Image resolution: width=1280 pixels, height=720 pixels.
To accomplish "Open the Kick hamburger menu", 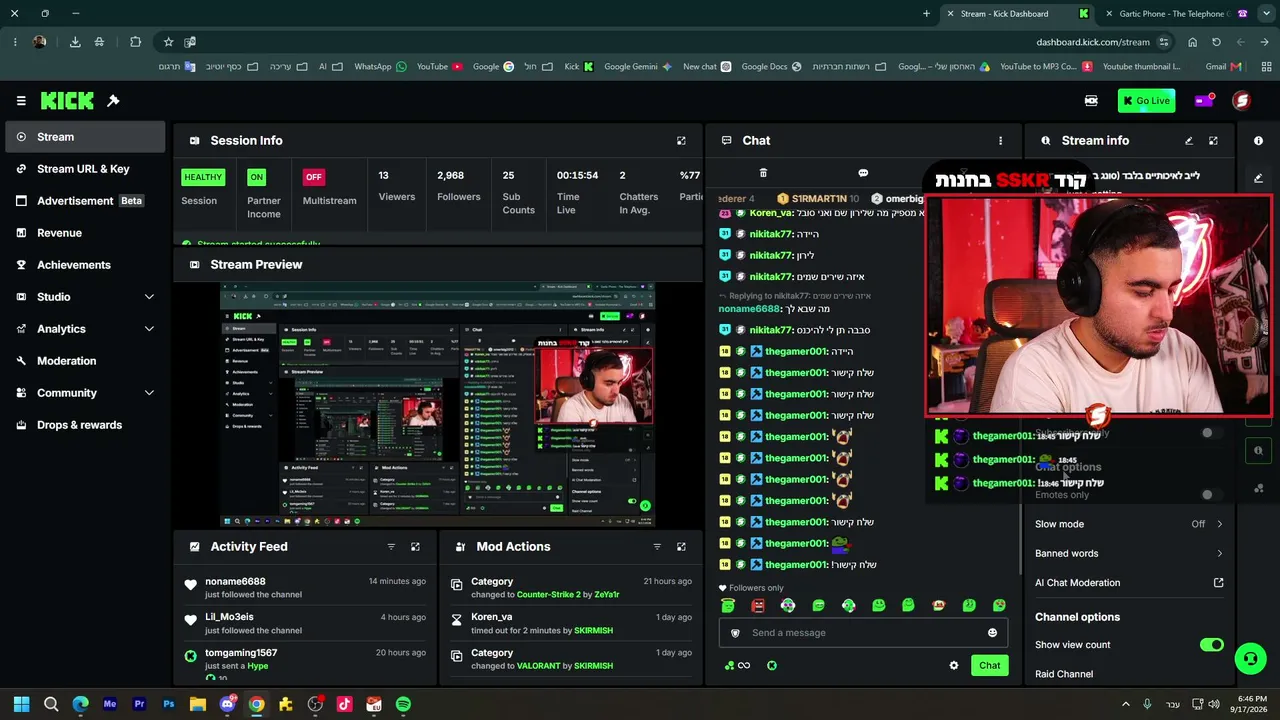I will [21, 101].
